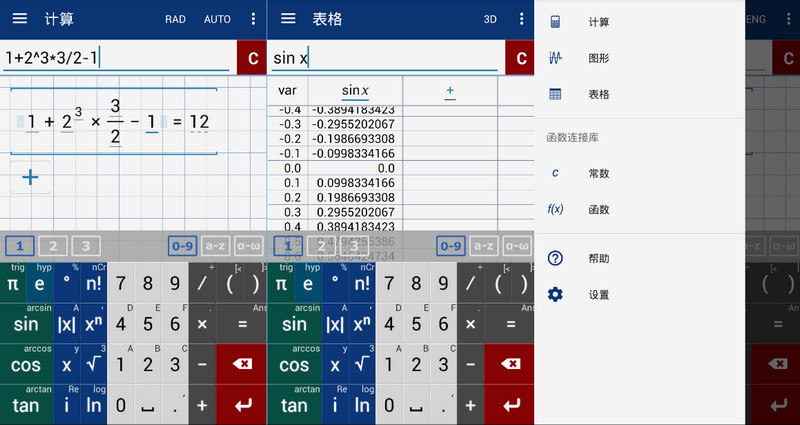Click the three-dot overflow menu beside AUTO
This screenshot has width=800, height=425.
point(252,19)
